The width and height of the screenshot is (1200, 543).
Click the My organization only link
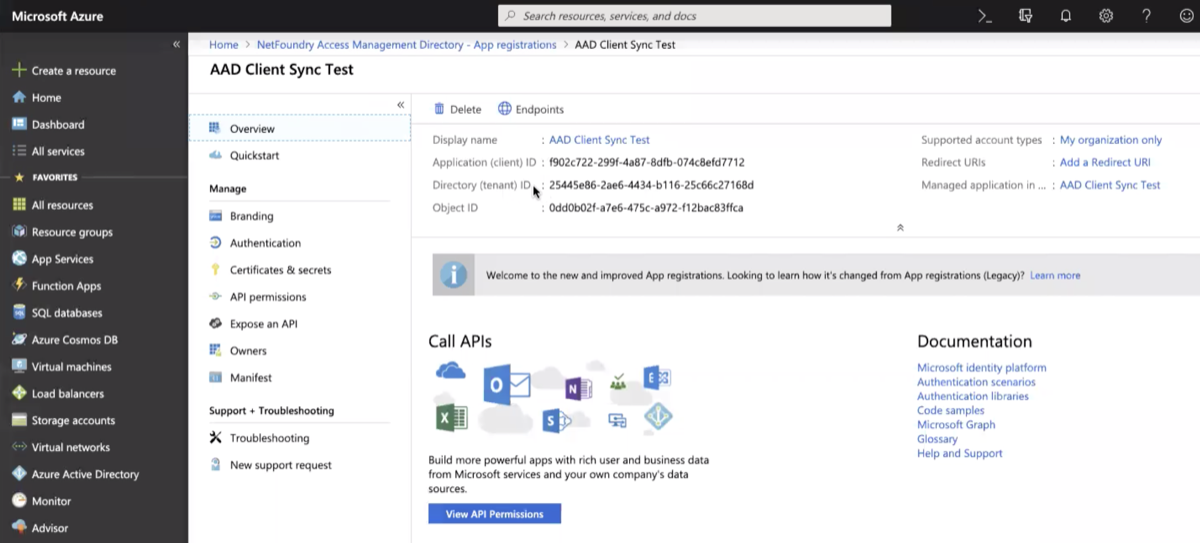[1111, 140]
